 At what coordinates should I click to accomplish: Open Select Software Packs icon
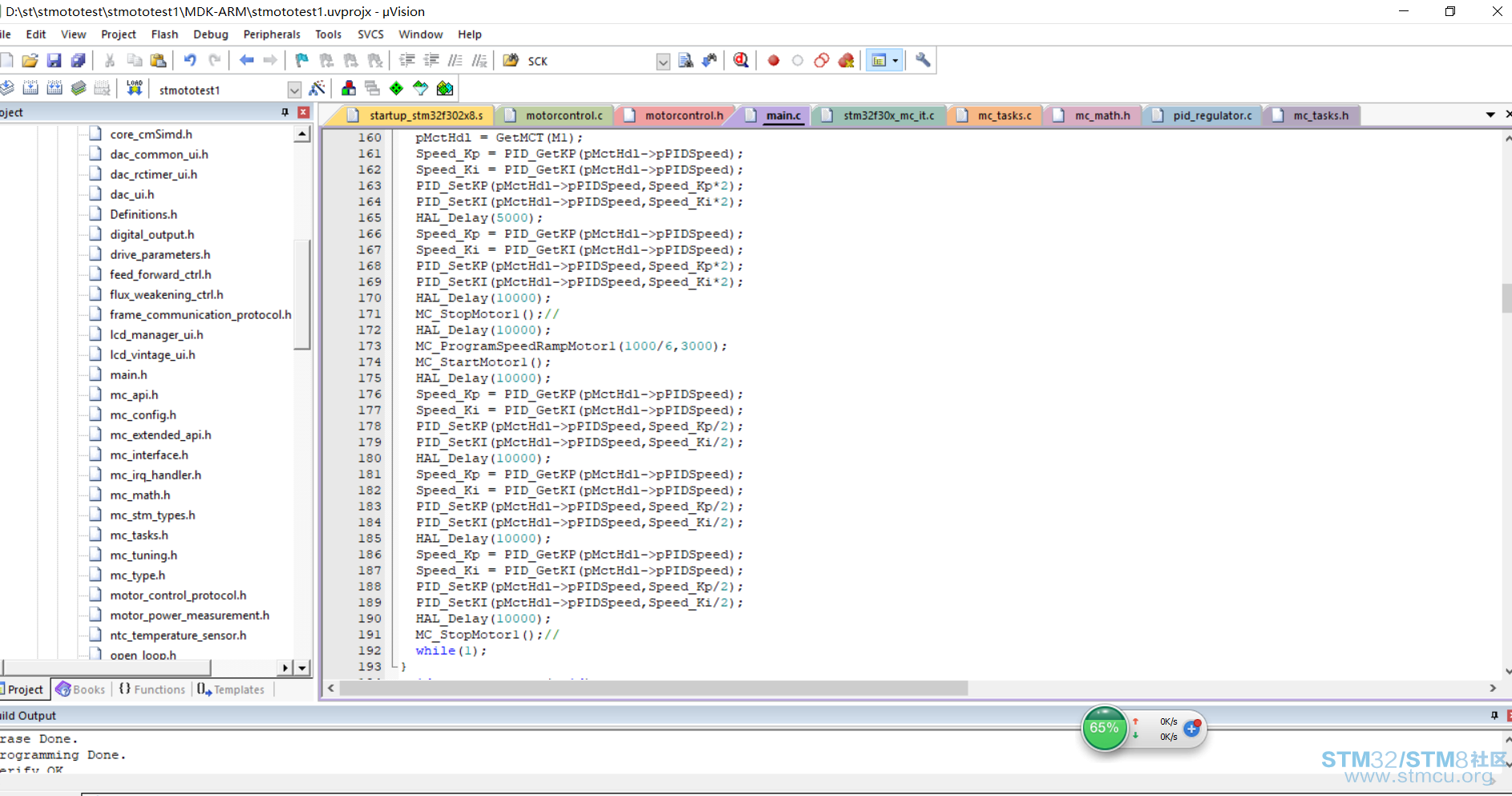pos(420,88)
